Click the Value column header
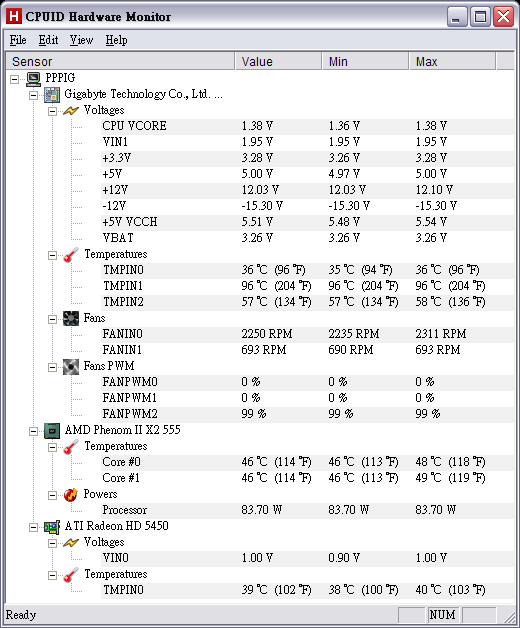The image size is (520, 628). pyautogui.click(x=279, y=61)
